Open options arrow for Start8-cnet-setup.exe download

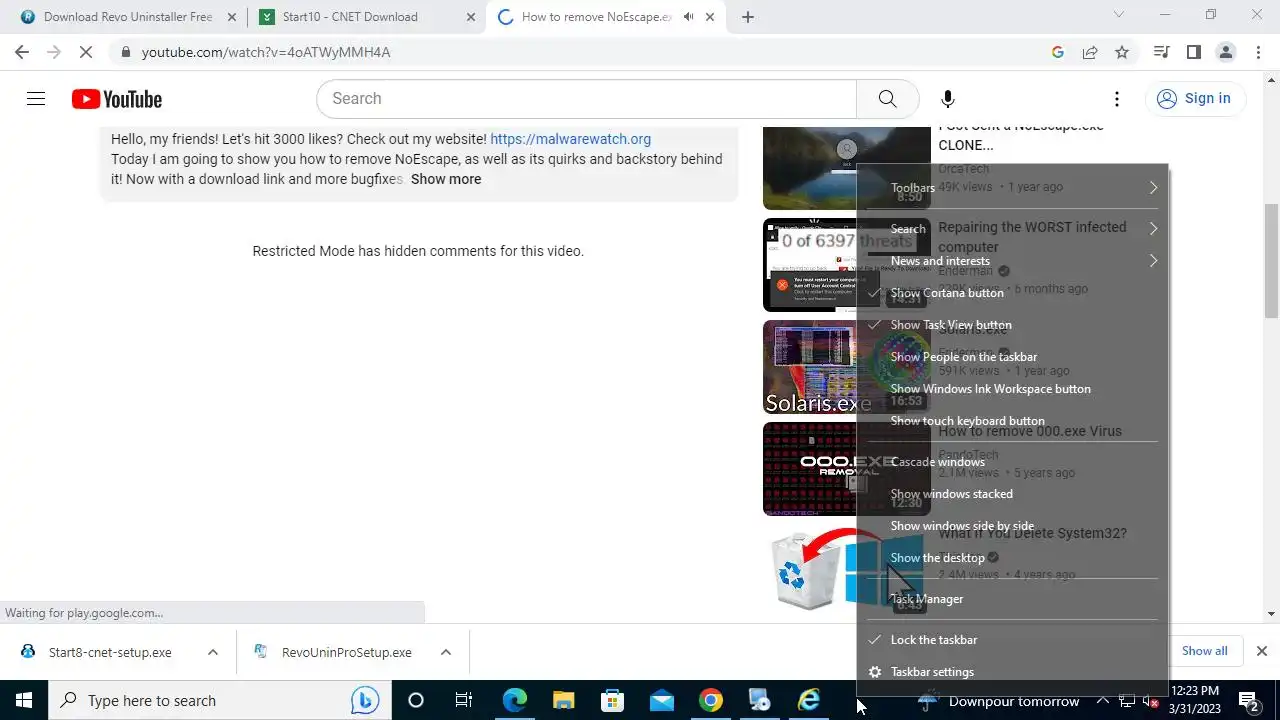pos(212,652)
